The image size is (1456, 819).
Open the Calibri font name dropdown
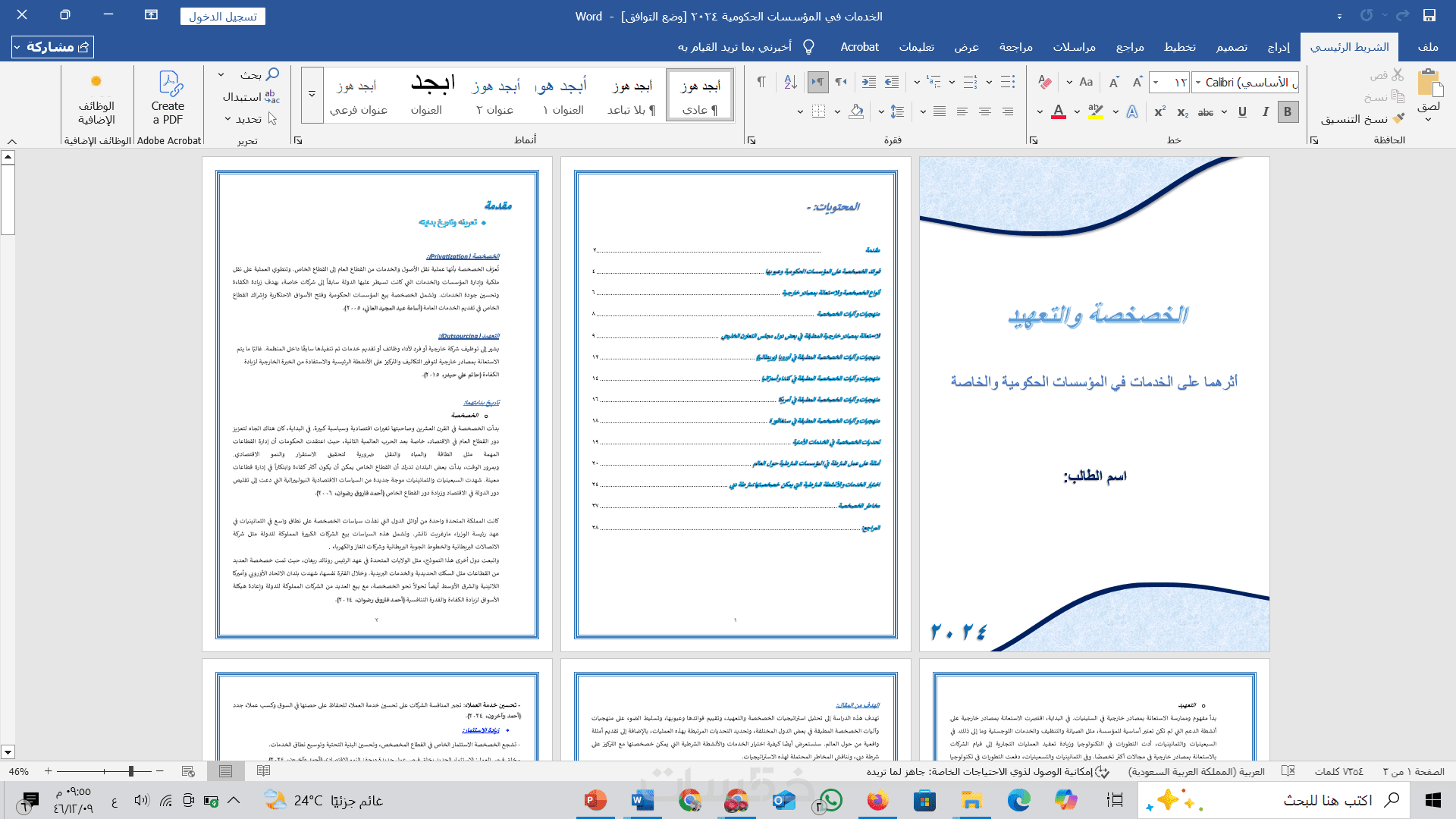click(1198, 82)
